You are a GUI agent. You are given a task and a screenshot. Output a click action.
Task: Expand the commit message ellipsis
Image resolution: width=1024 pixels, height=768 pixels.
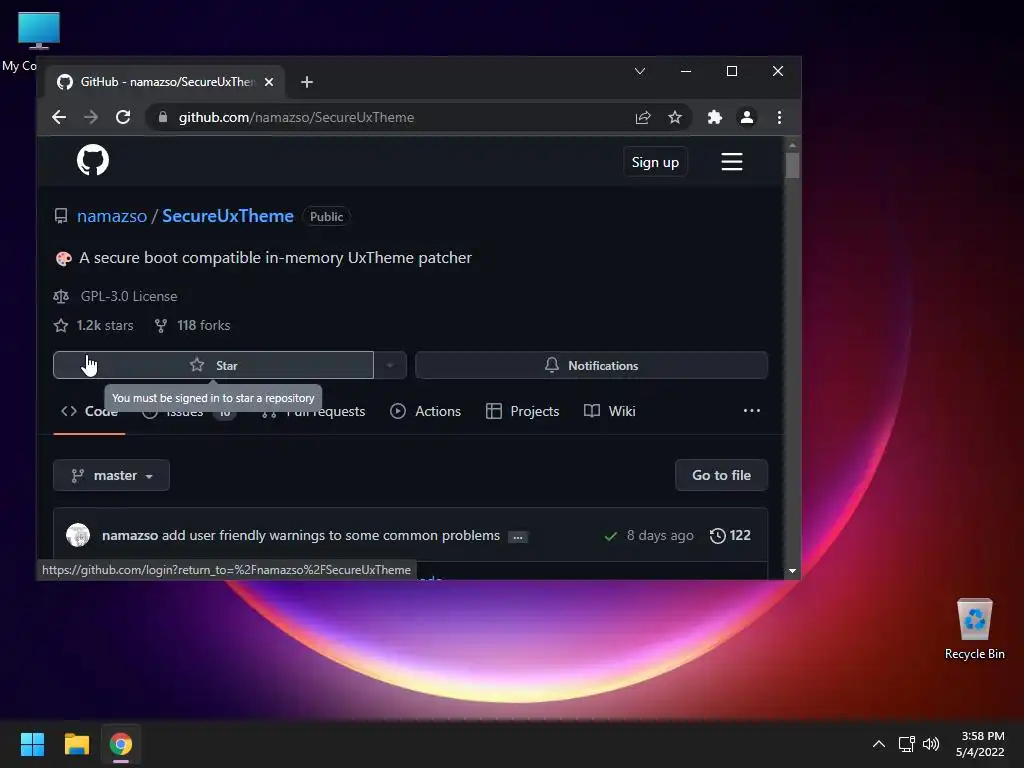click(x=518, y=537)
